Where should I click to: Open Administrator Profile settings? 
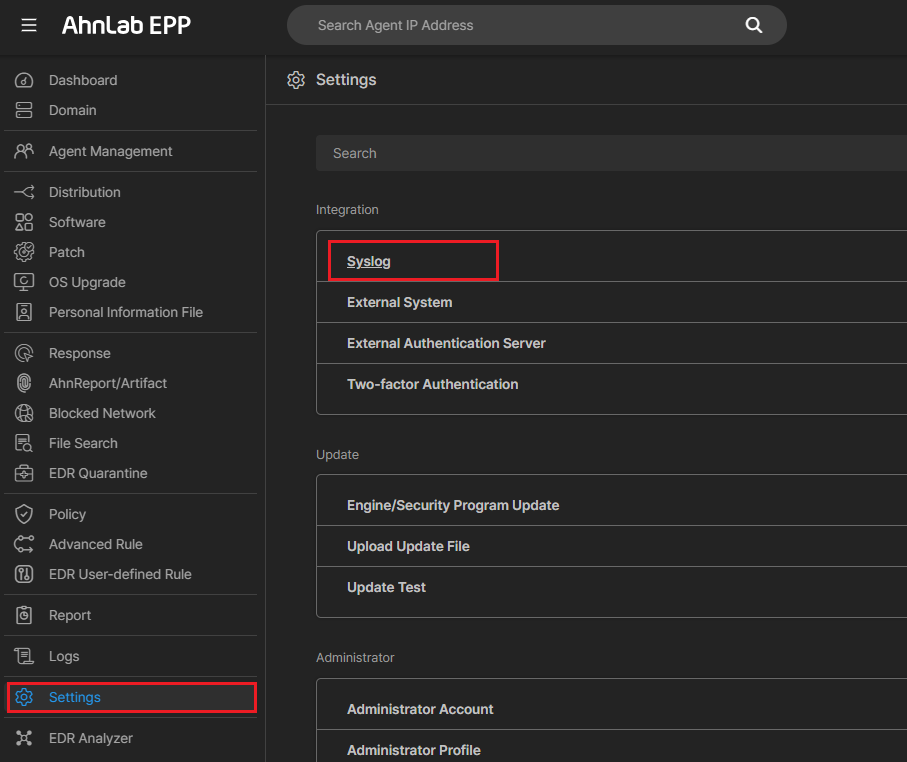414,750
